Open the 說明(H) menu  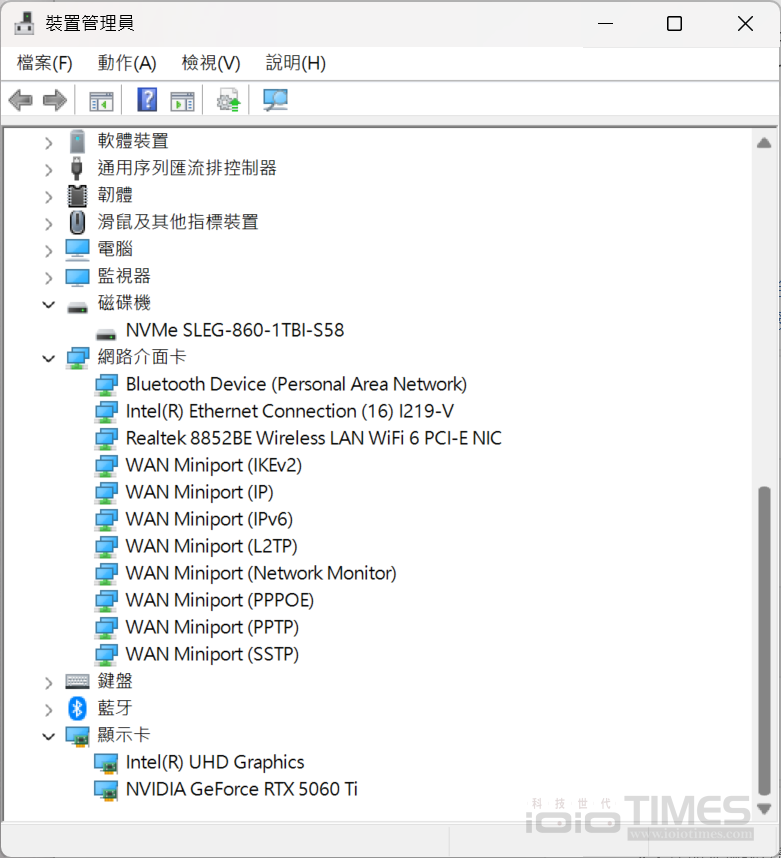[296, 63]
